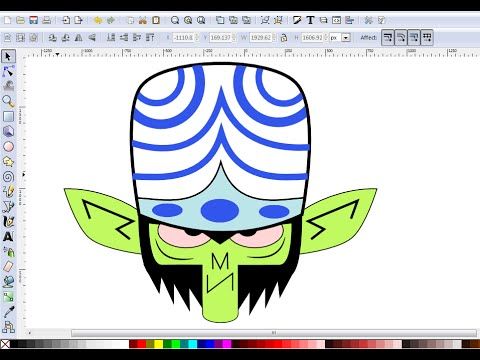Select the Eraser tool
This screenshot has width=480, height=360.
point(8,267)
